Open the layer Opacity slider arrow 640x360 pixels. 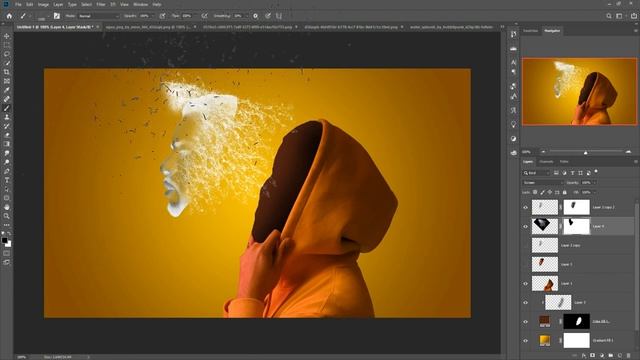tap(594, 182)
